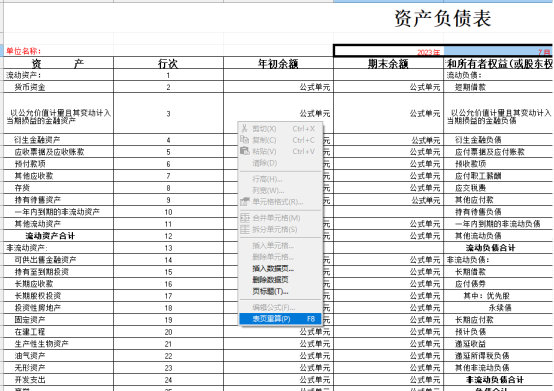This screenshot has width=554, height=391.
Task: Click the merge cells icon beside 合并单元格(M)
Action: (245, 218)
